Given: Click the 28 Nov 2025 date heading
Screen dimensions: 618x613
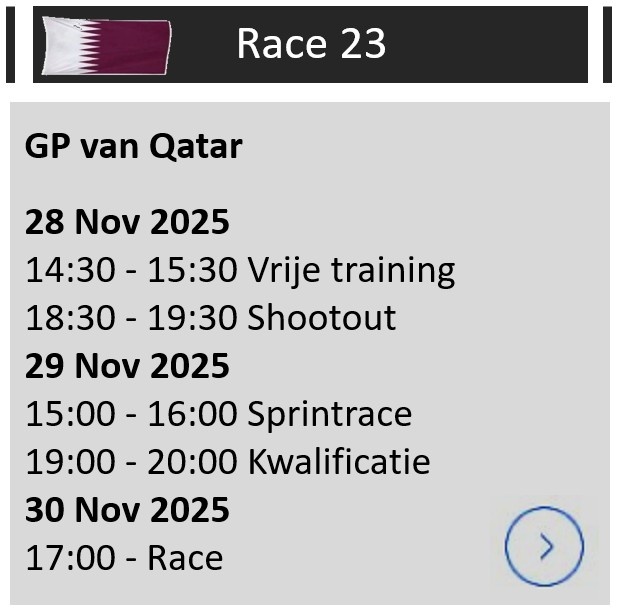Looking at the screenshot, I should tap(127, 221).
